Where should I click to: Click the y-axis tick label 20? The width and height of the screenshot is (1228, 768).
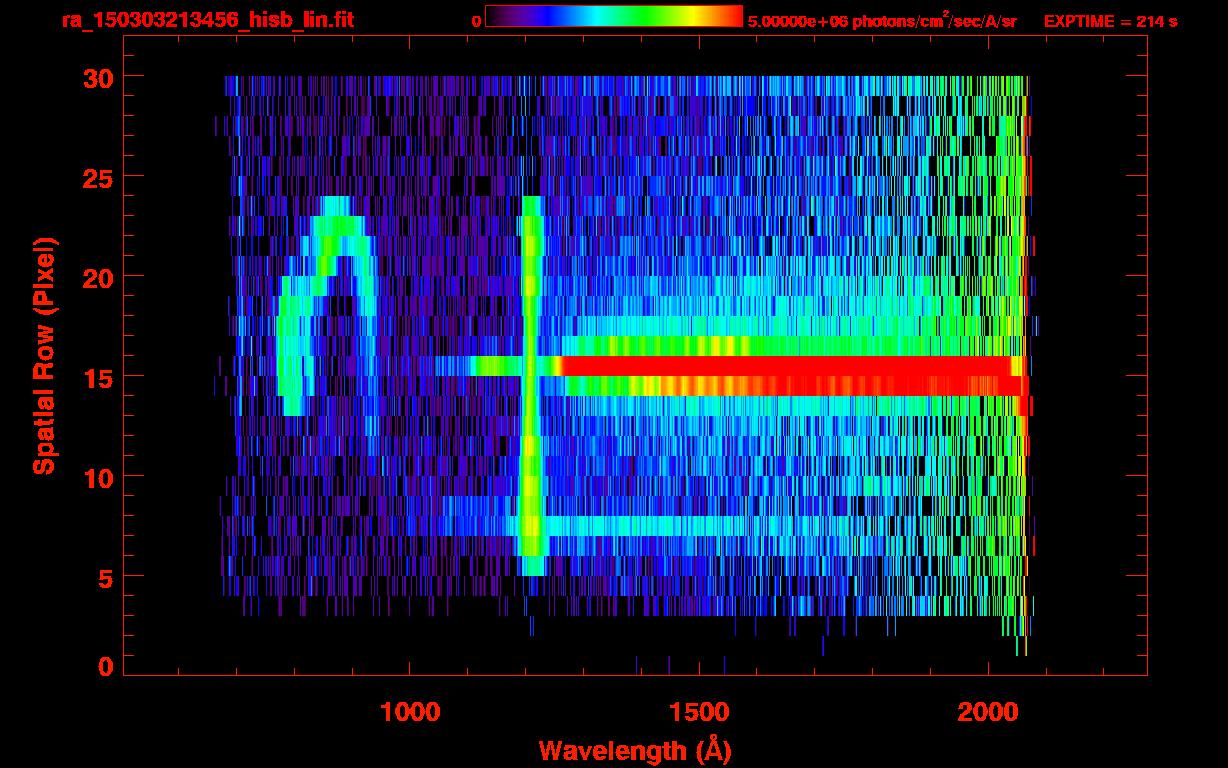pyautogui.click(x=96, y=277)
